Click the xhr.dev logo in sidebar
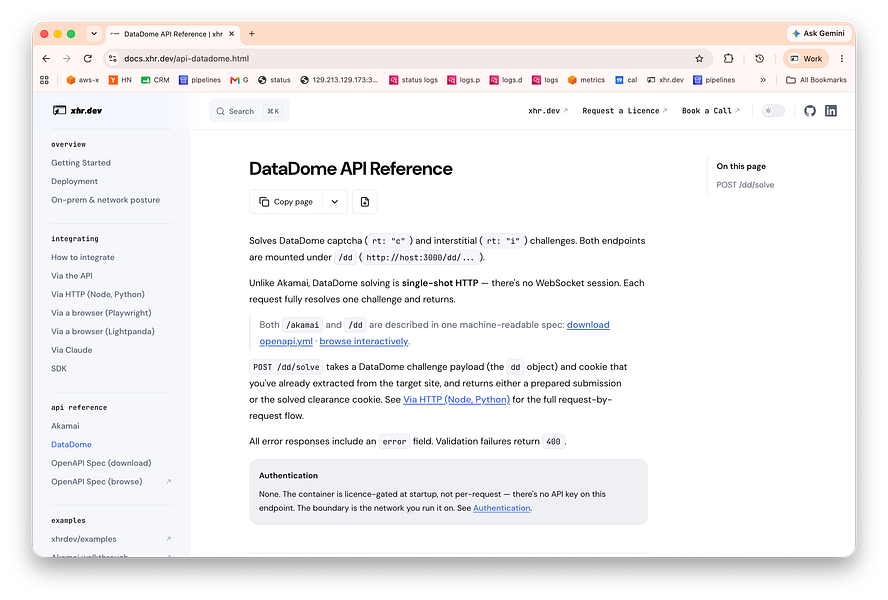This screenshot has height=600, width=888. pos(78,110)
